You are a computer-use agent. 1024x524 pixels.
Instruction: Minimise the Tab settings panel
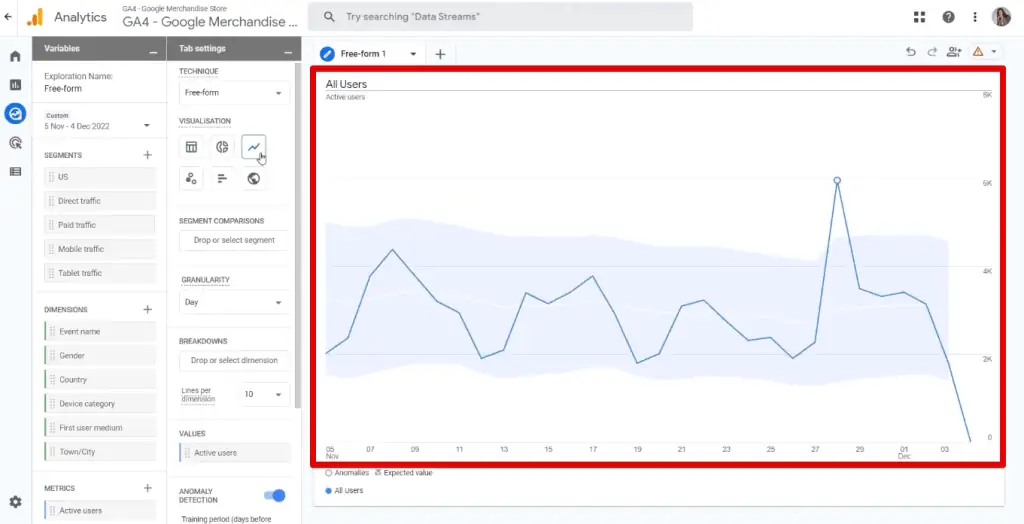click(x=288, y=51)
